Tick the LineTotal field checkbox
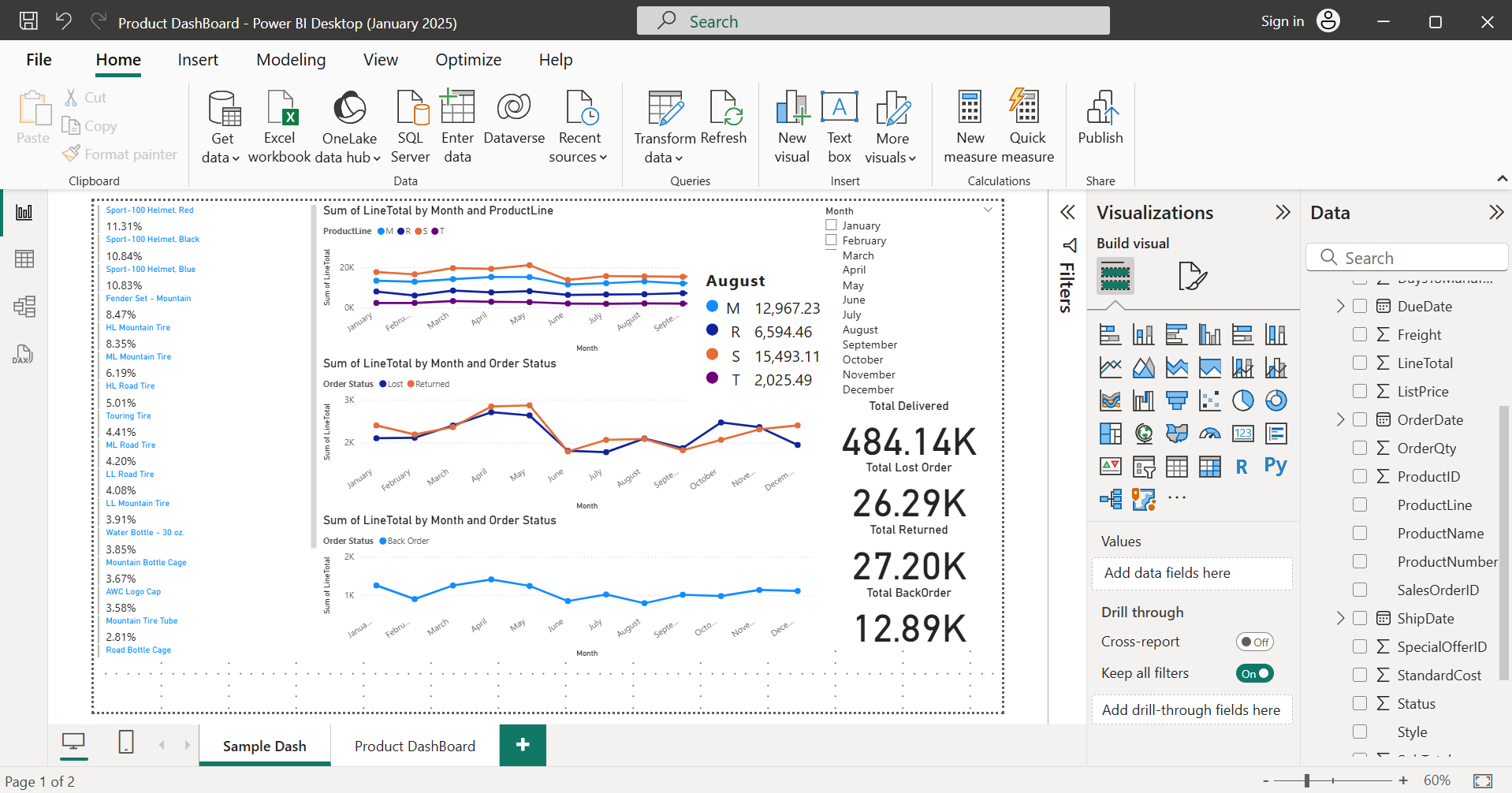The height and width of the screenshot is (793, 1512). point(1360,363)
